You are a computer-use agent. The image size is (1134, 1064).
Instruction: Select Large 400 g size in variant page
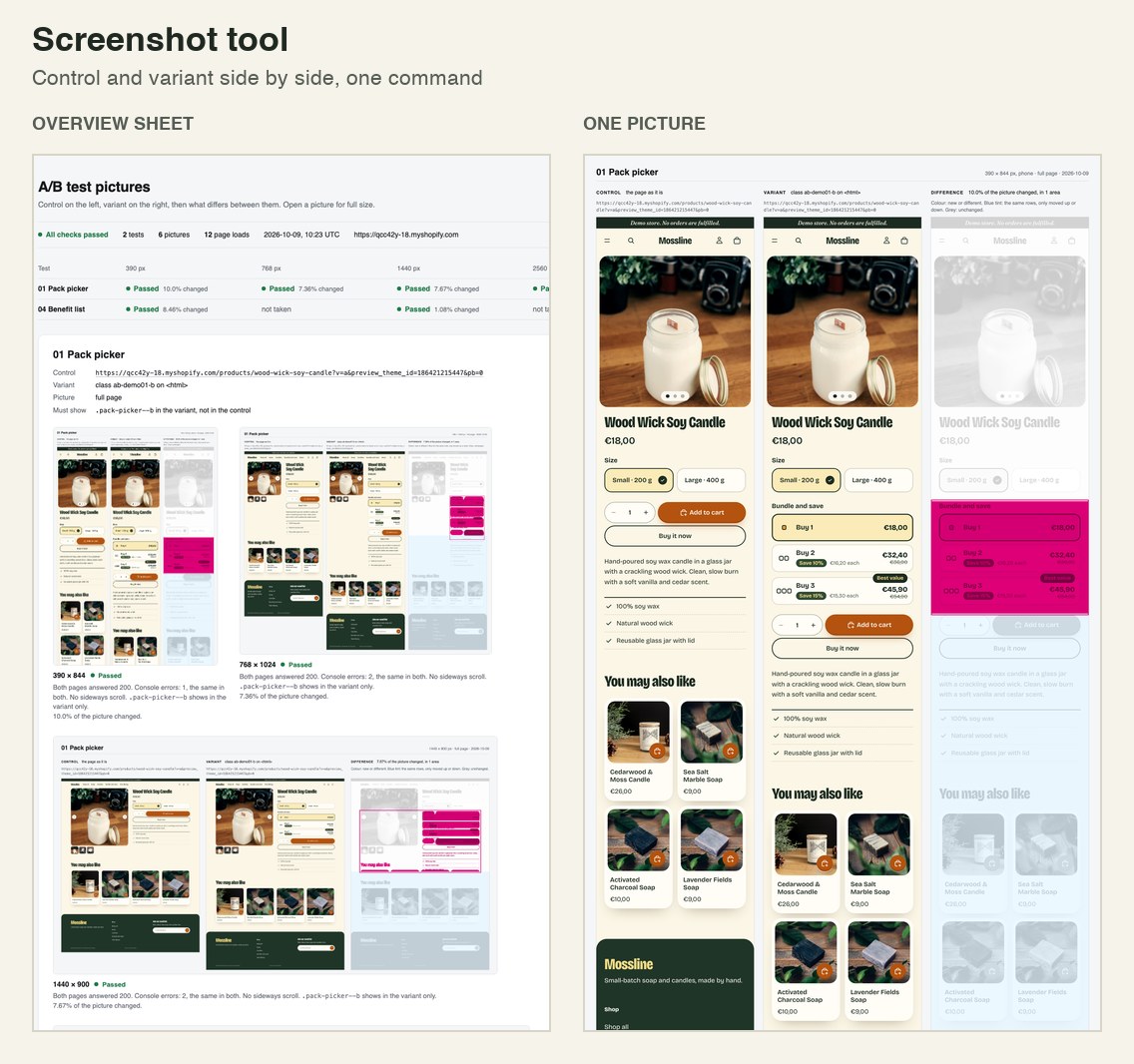click(878, 479)
